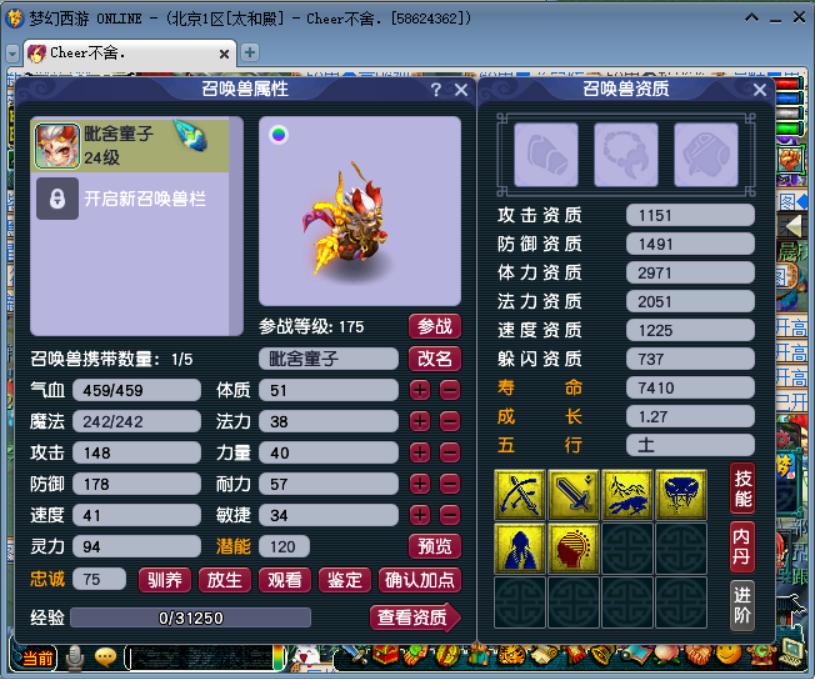Click the 观看 button

pos(285,580)
